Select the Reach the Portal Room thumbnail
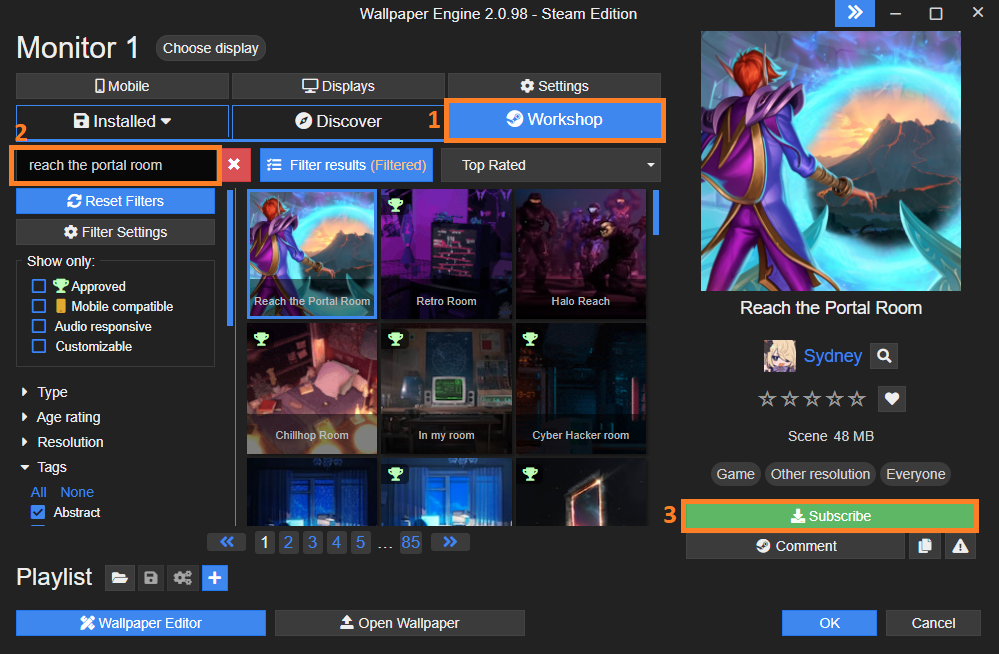The width and height of the screenshot is (999, 654). click(x=312, y=254)
